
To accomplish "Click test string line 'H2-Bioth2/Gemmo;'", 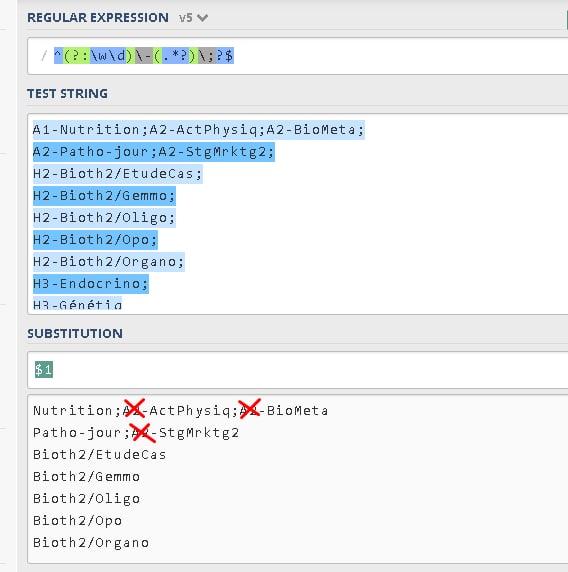I will coord(104,196).
